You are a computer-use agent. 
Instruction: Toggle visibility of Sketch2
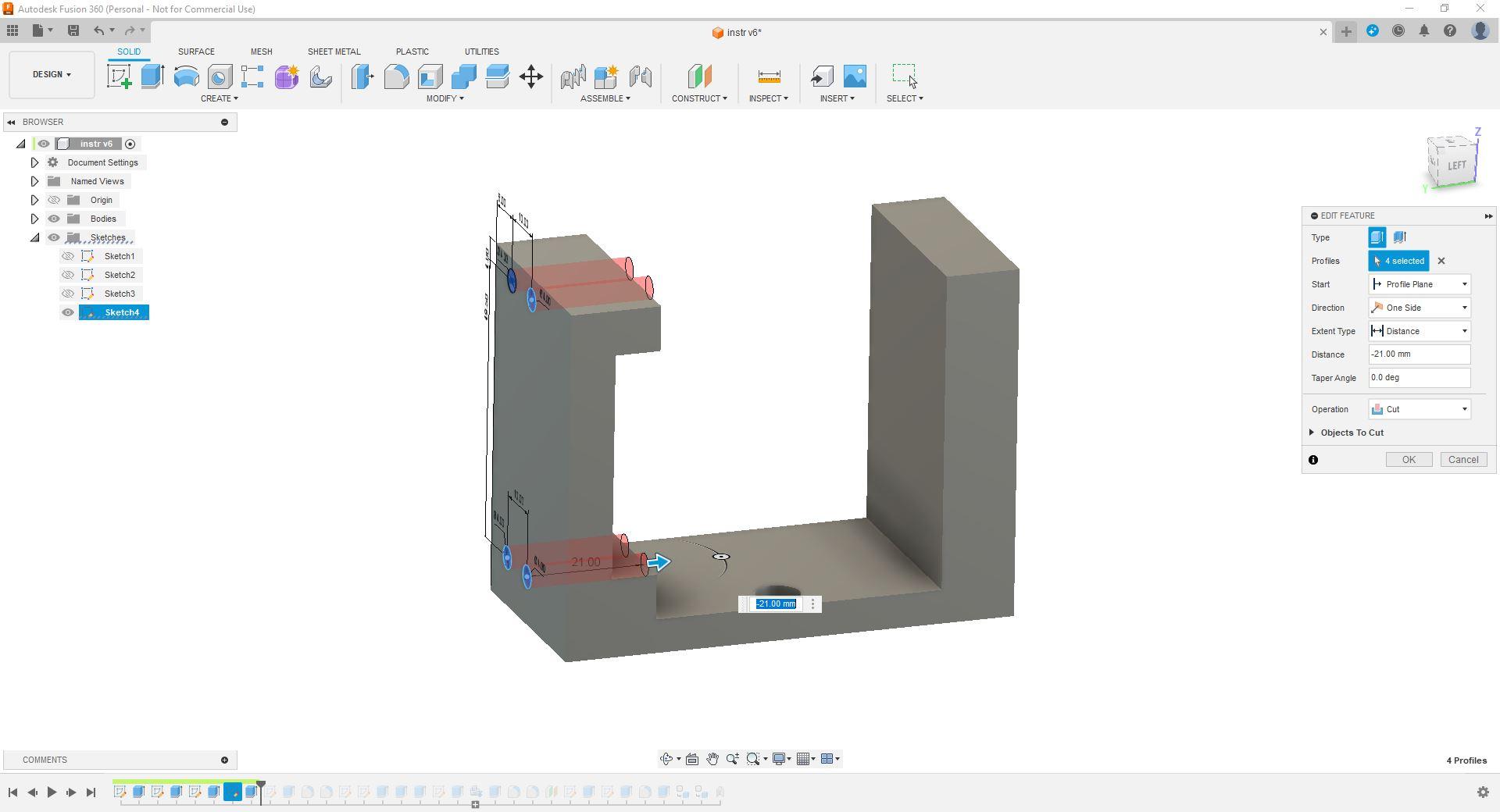click(x=68, y=275)
